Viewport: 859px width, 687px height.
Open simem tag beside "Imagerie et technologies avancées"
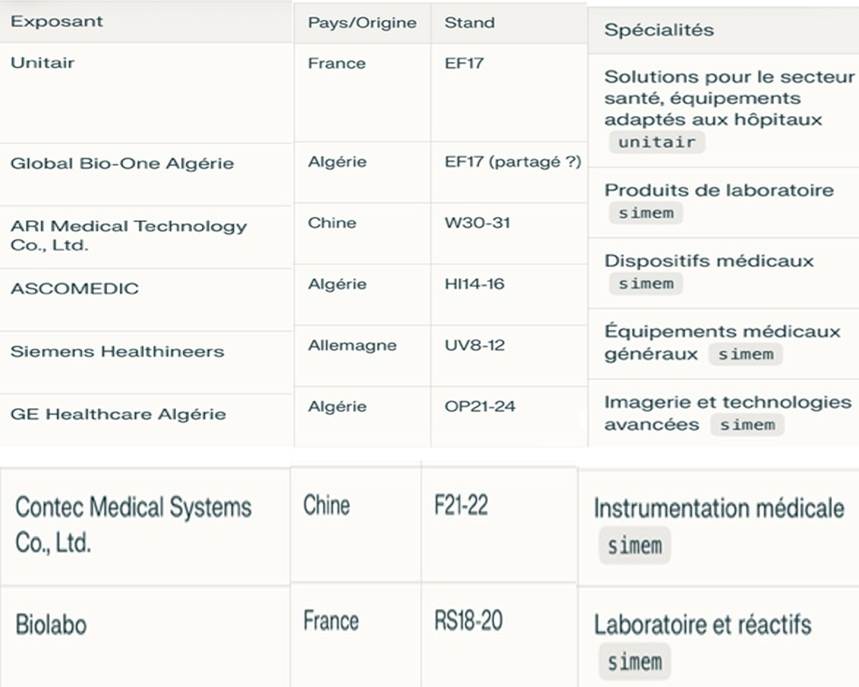click(x=747, y=424)
